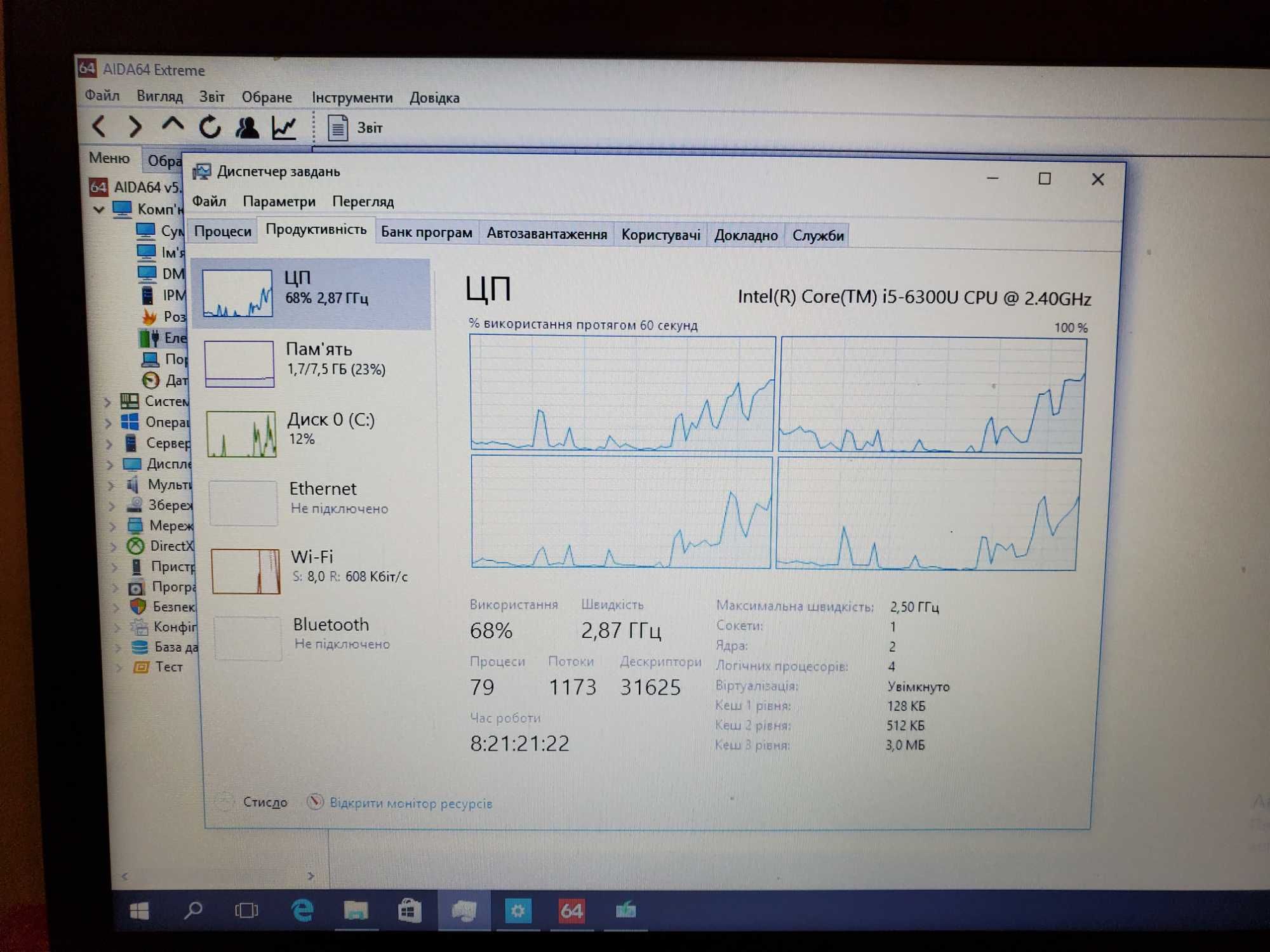The width and height of the screenshot is (1270, 952).
Task: Switch to Процеси tab
Action: 222,231
